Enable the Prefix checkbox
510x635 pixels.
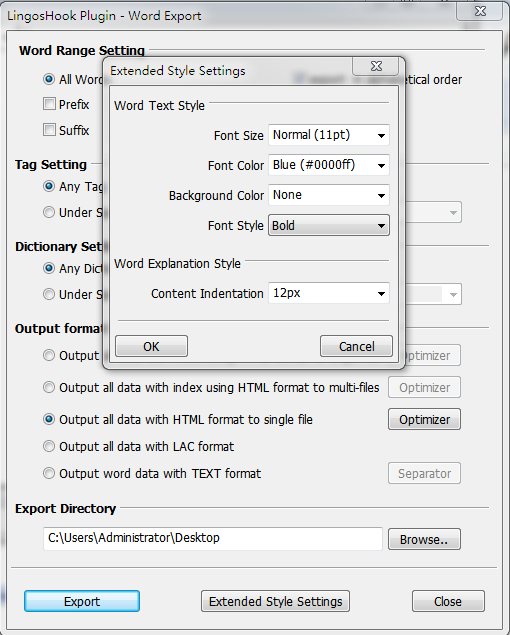[x=49, y=104]
